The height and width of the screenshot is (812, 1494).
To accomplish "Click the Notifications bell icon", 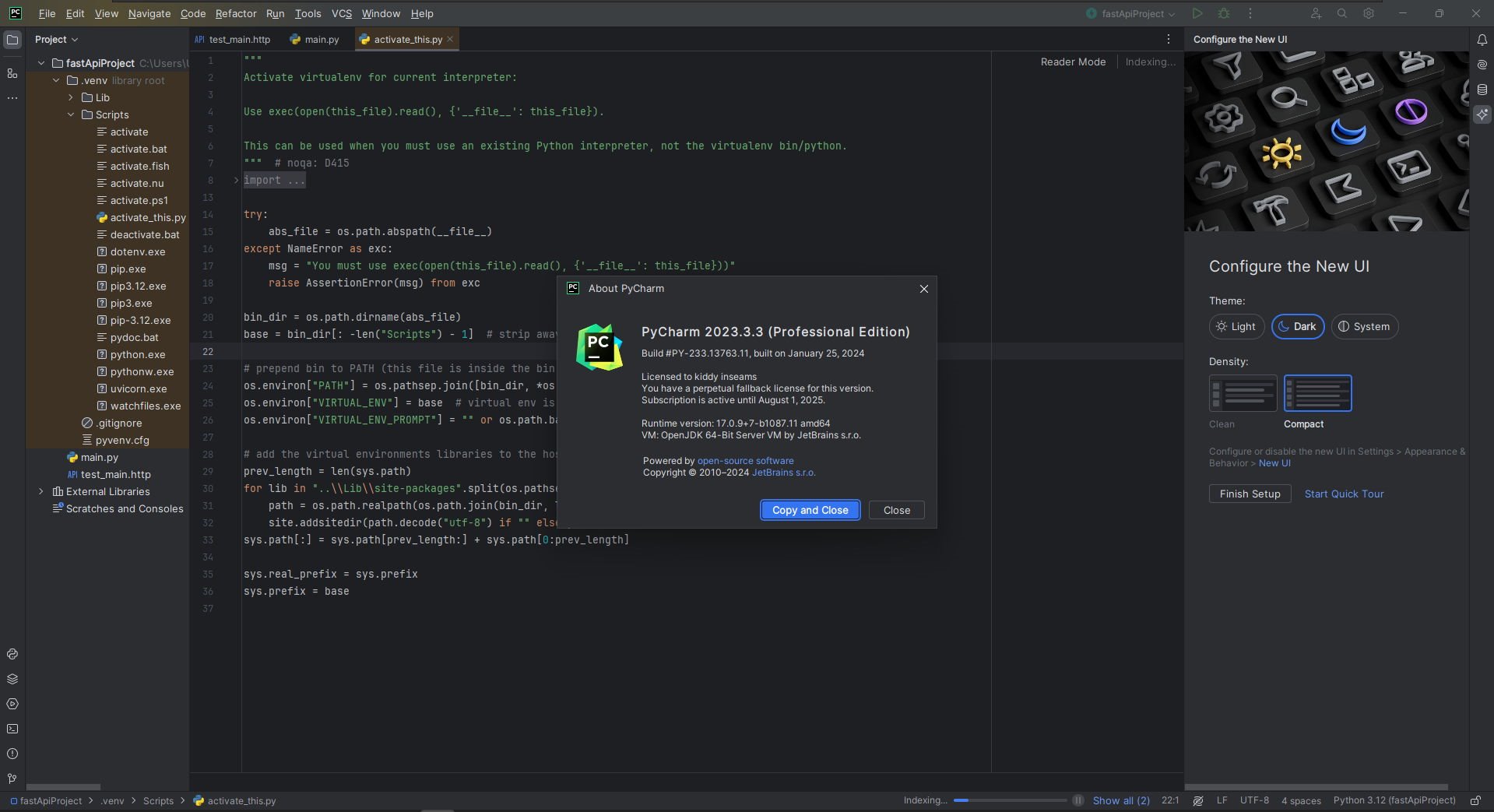I will tap(1482, 40).
